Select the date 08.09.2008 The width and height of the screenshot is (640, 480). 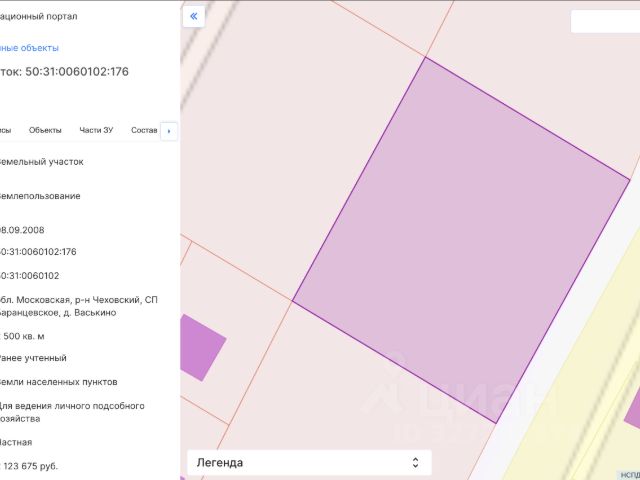tap(22, 230)
